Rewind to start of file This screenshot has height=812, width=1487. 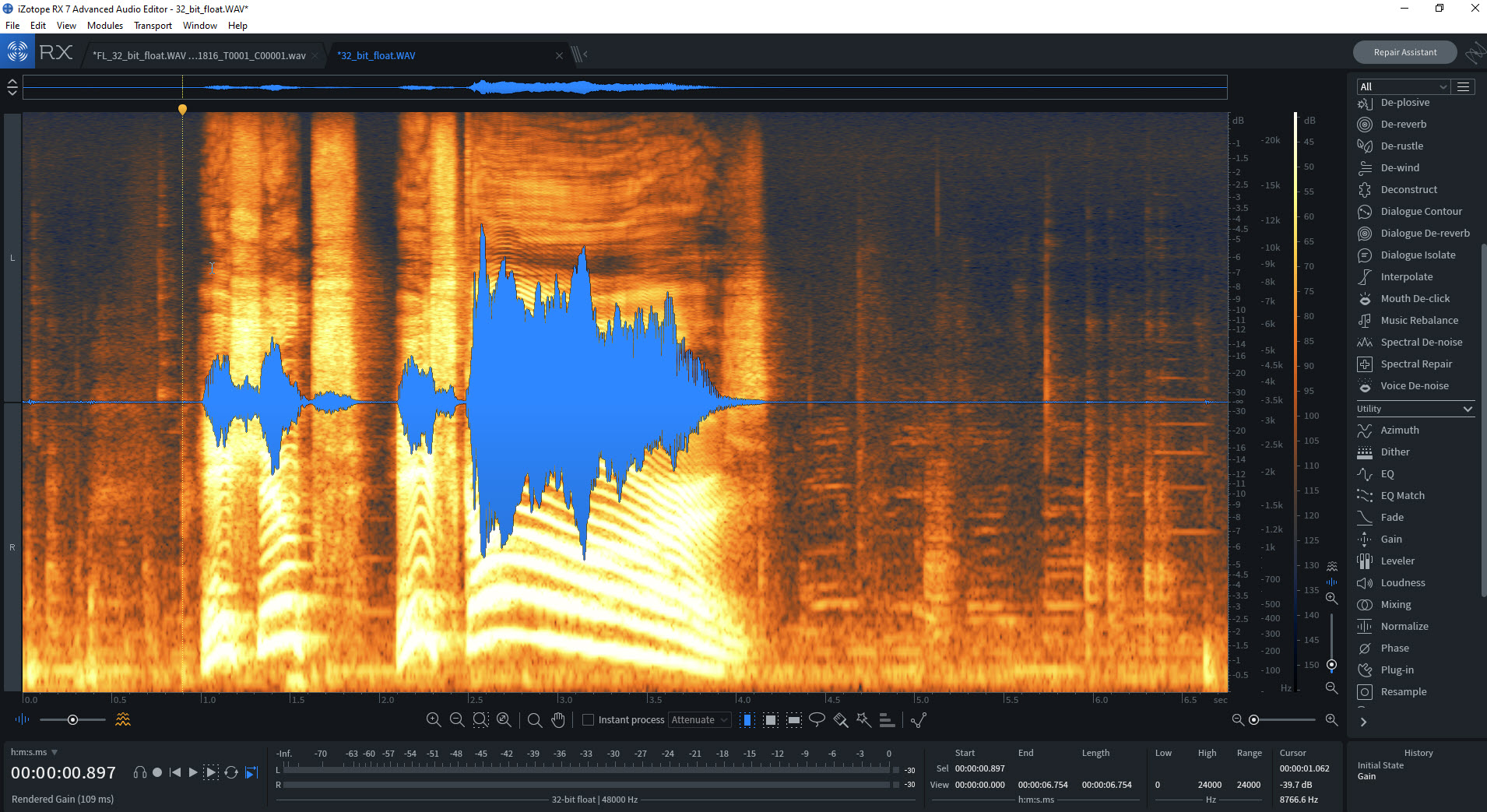(175, 772)
